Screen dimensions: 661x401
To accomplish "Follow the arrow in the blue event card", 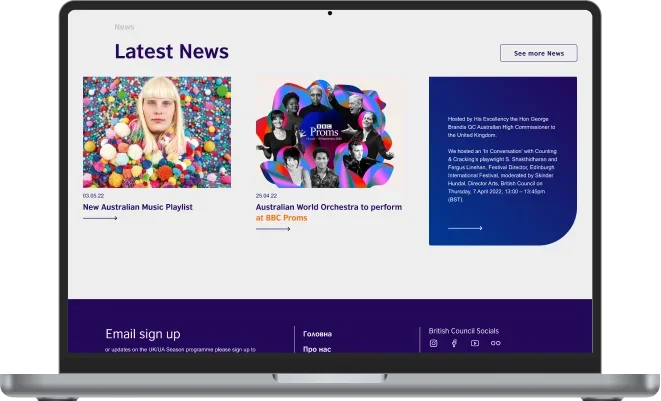I will coord(465,228).
